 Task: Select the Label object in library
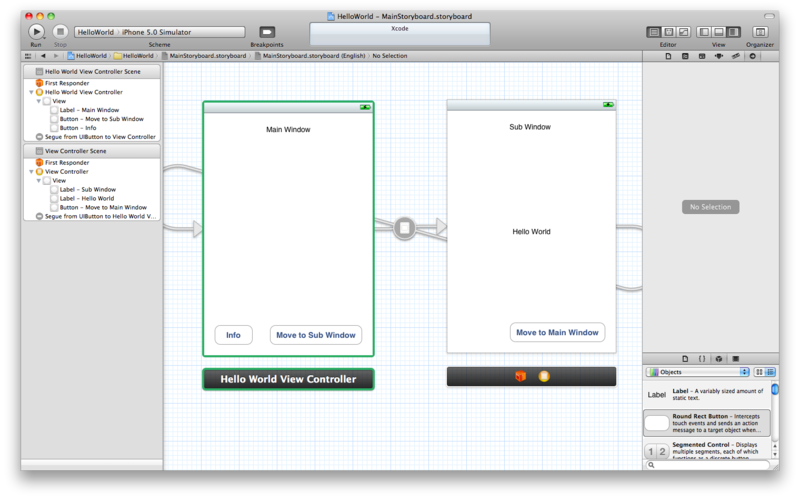tap(707, 394)
